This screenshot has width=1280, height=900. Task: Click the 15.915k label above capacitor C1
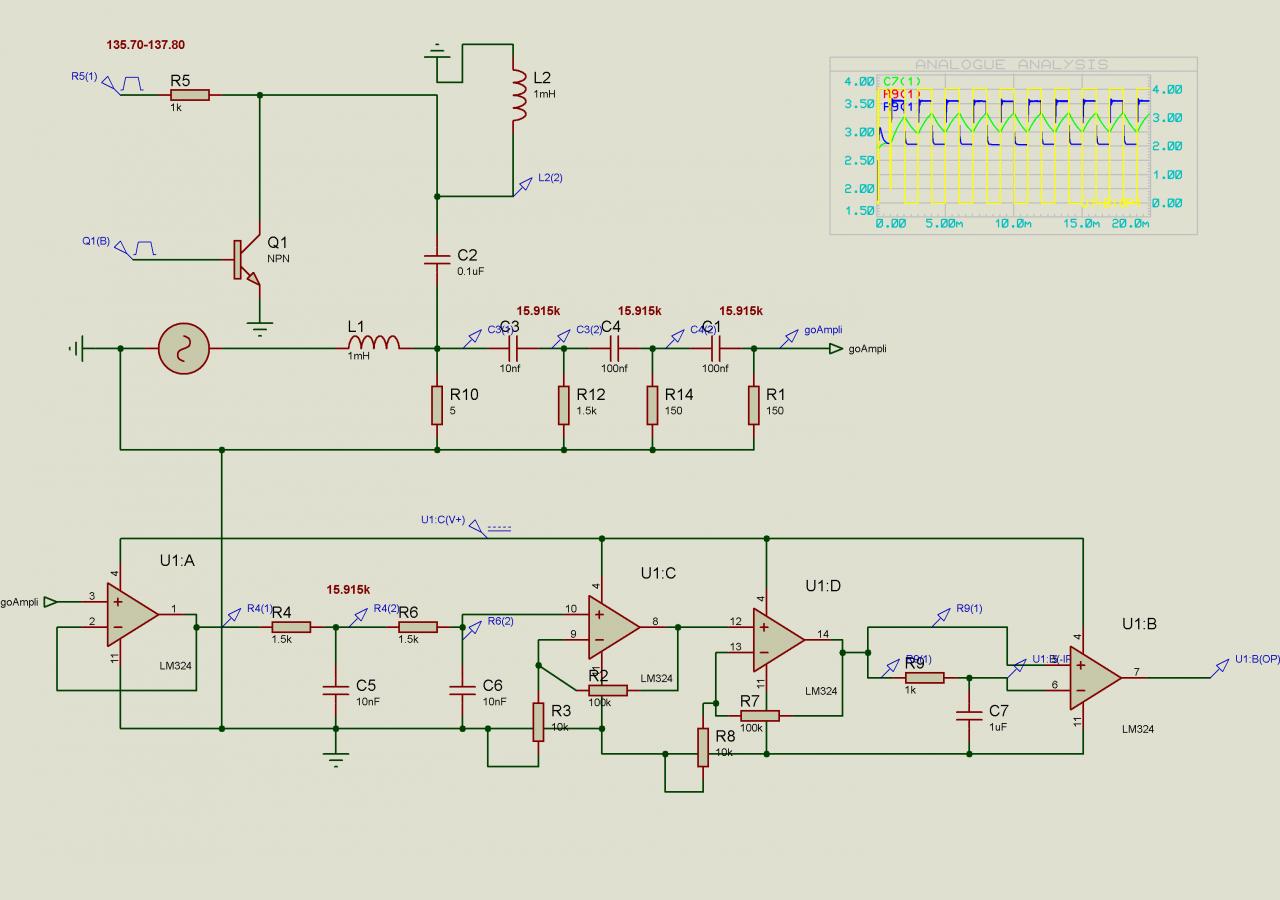741,311
